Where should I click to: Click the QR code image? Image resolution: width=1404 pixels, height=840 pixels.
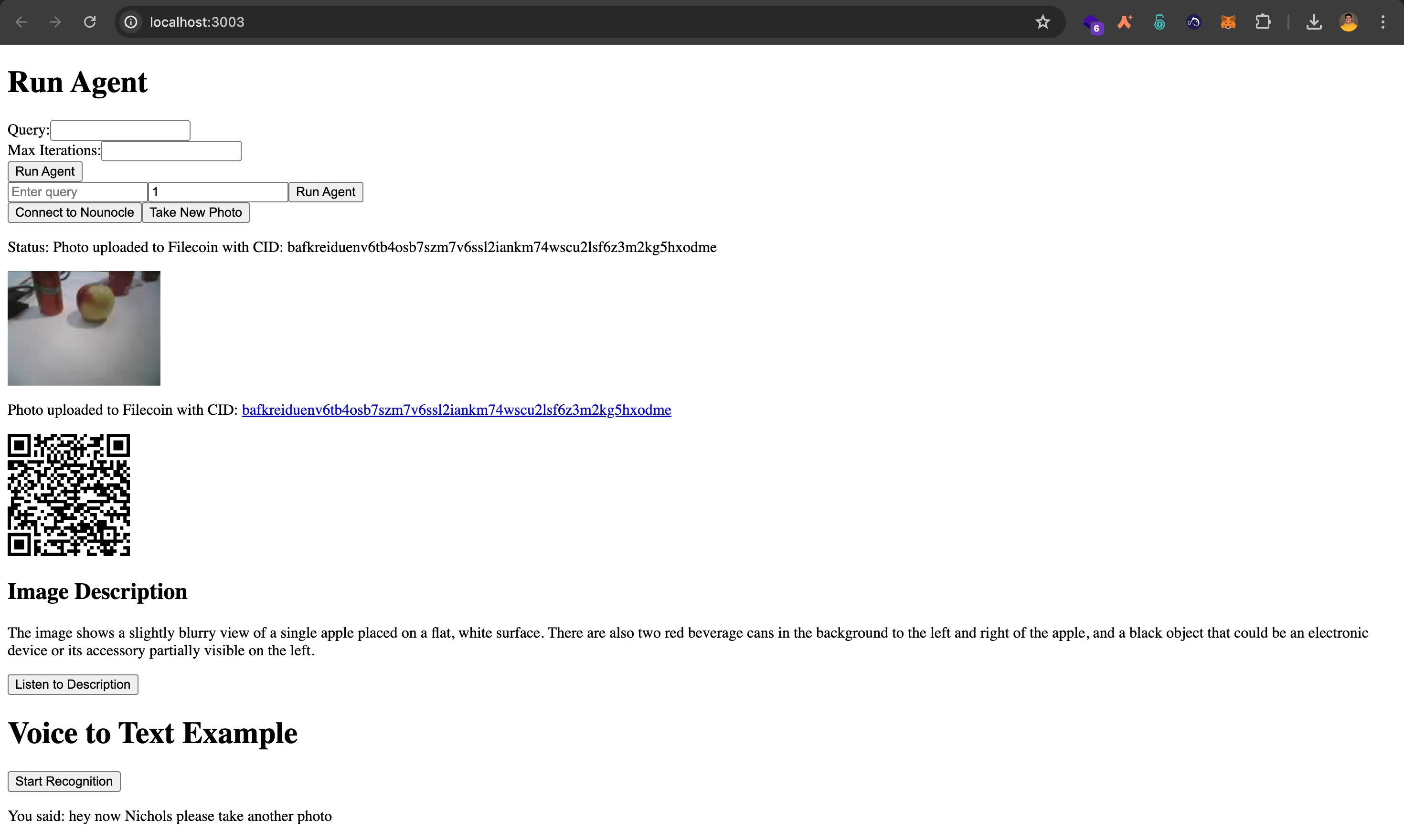tap(69, 495)
